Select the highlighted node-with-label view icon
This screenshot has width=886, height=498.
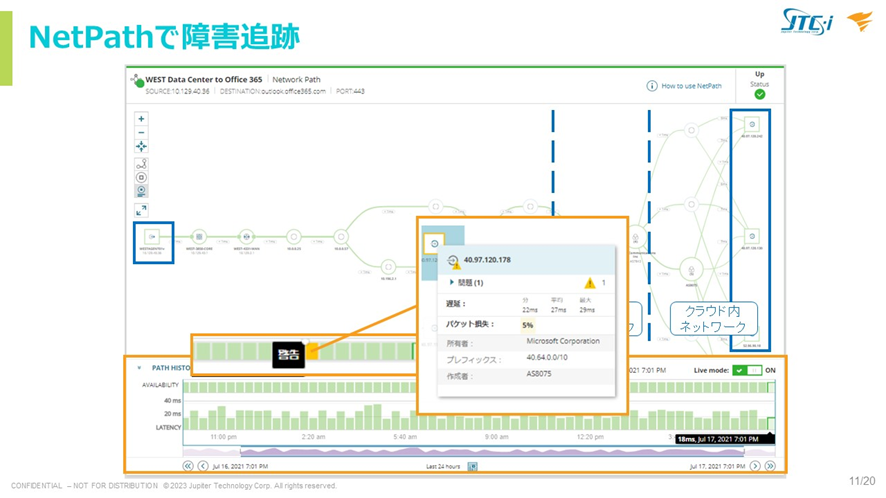[141, 191]
